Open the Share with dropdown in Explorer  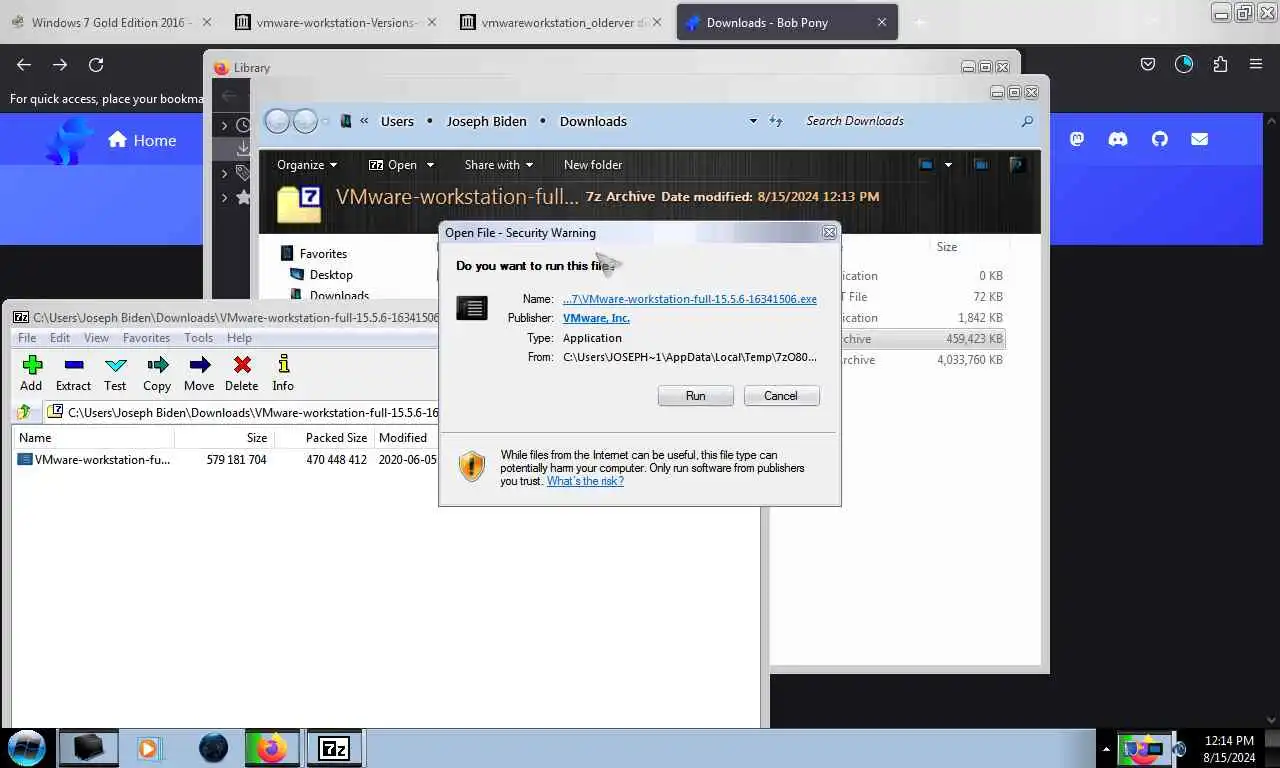click(498, 165)
